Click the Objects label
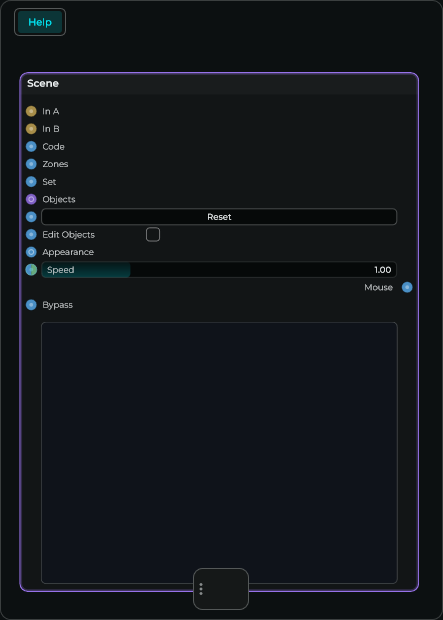The image size is (443, 620). coord(59,199)
